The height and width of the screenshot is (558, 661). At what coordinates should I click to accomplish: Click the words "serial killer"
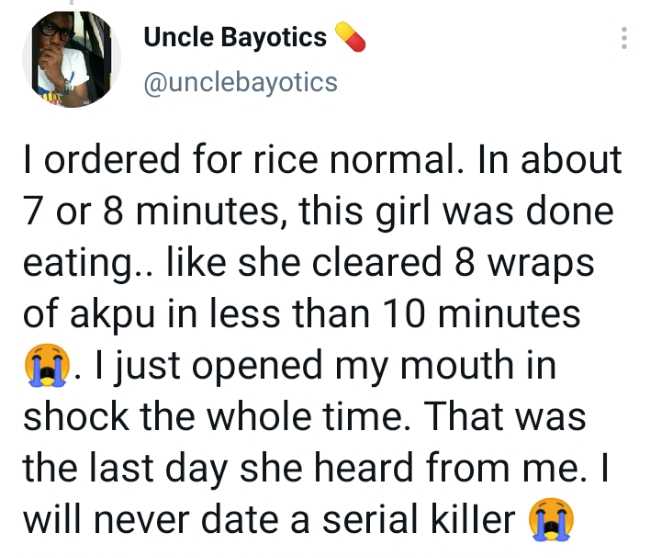pos(417,523)
